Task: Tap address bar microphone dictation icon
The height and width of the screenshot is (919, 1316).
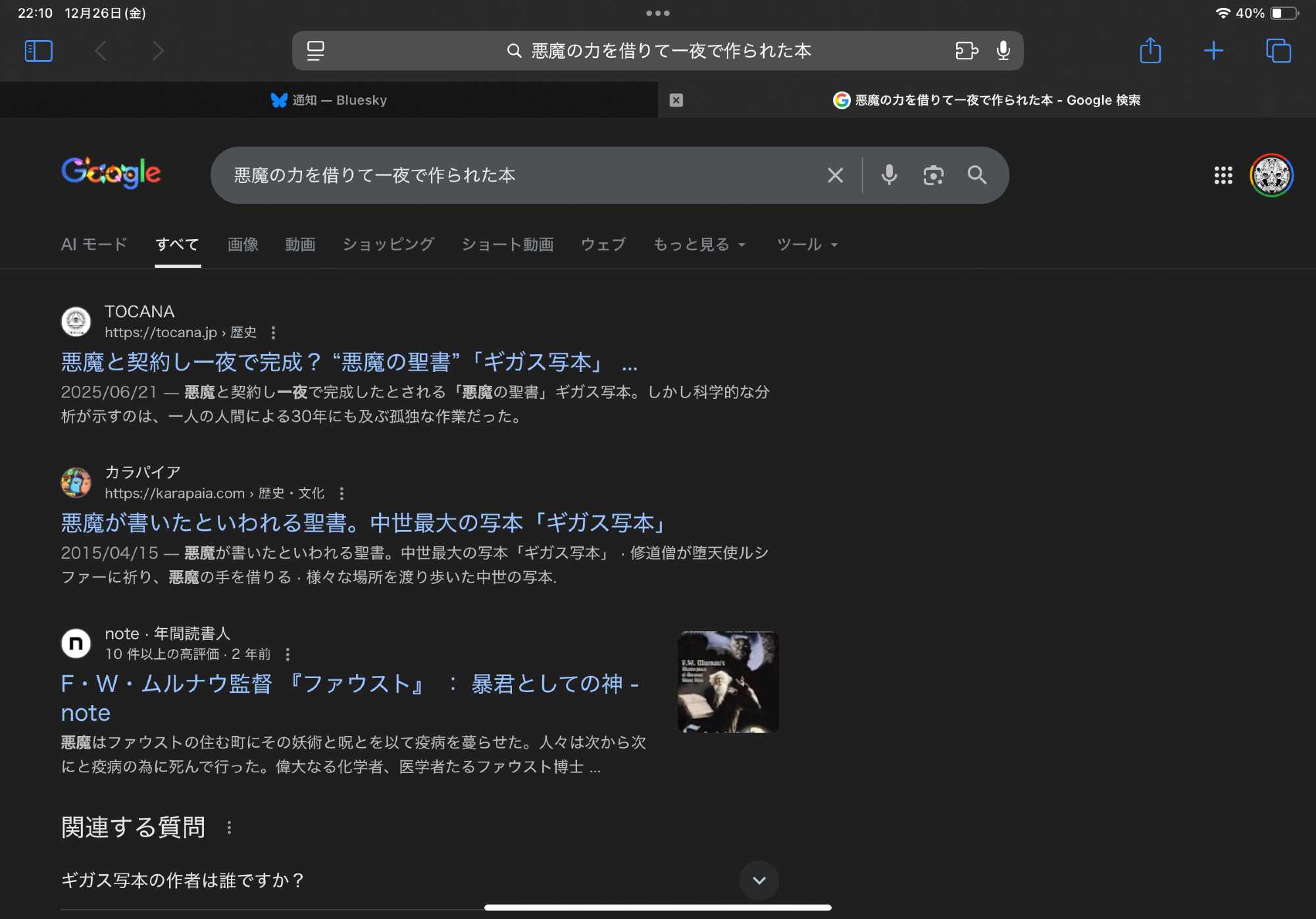Action: point(1003,51)
